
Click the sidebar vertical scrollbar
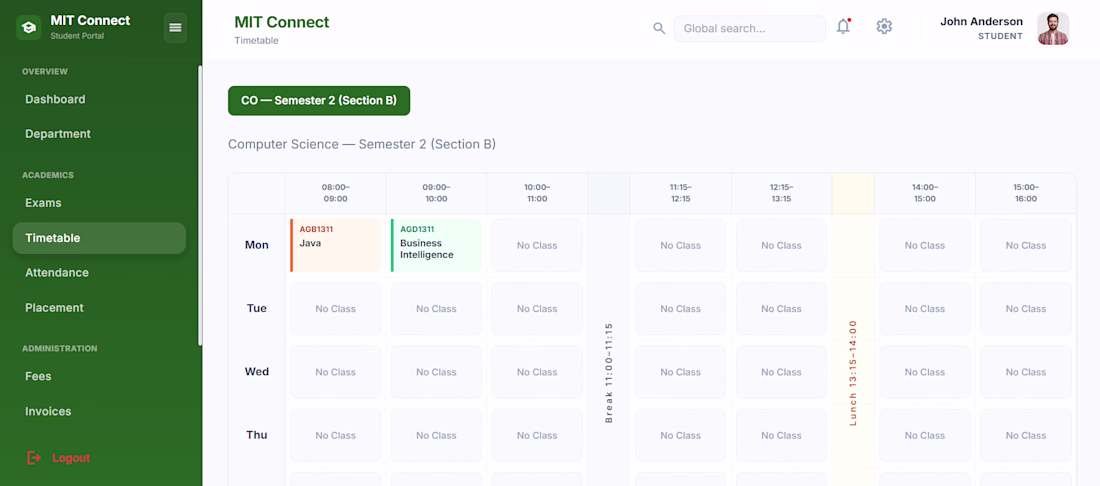point(200,205)
